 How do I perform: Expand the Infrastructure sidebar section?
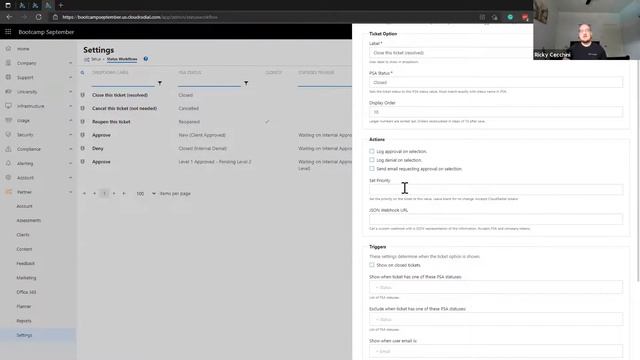(70, 106)
